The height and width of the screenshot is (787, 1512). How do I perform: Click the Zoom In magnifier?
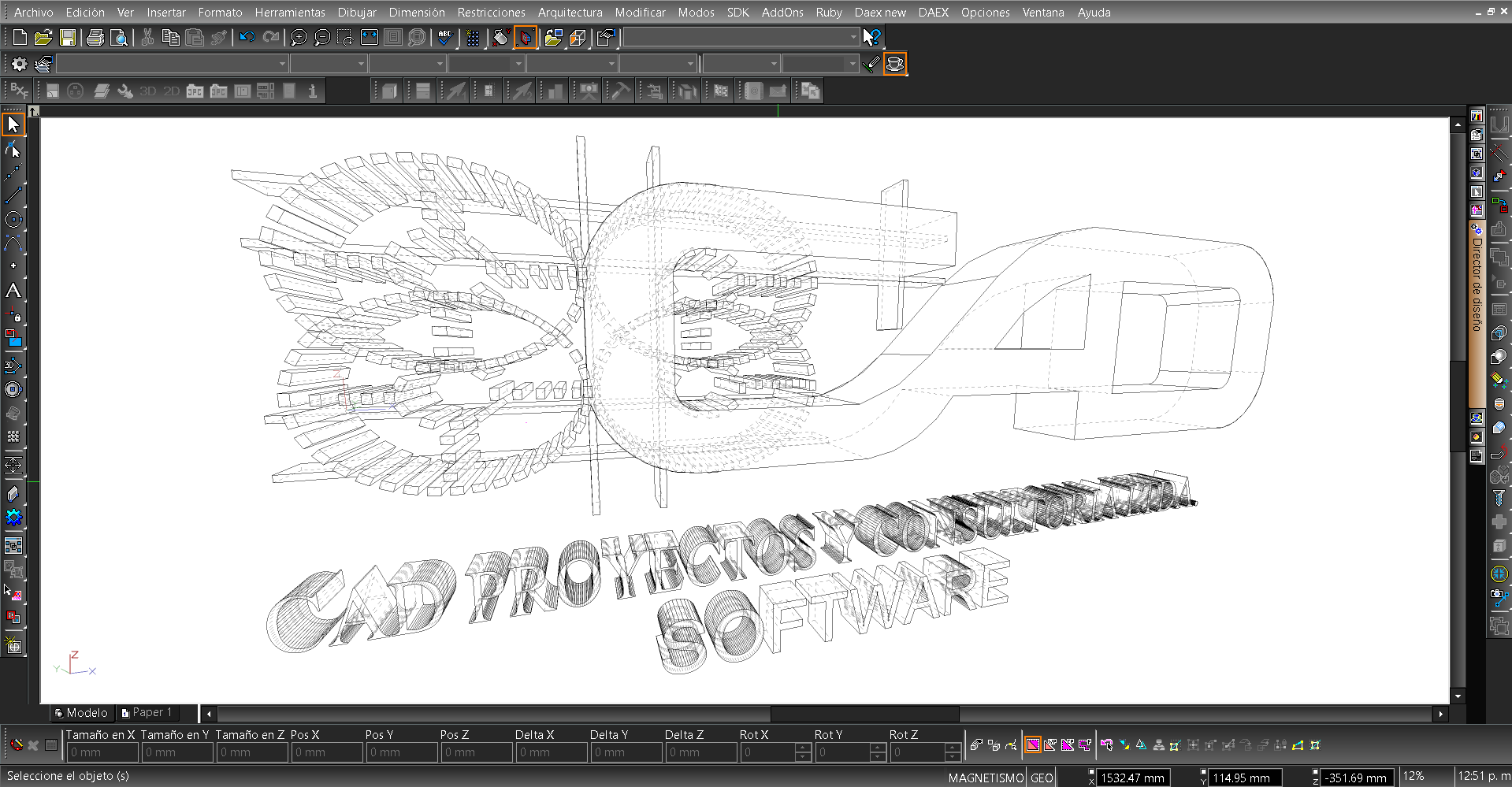click(x=299, y=38)
